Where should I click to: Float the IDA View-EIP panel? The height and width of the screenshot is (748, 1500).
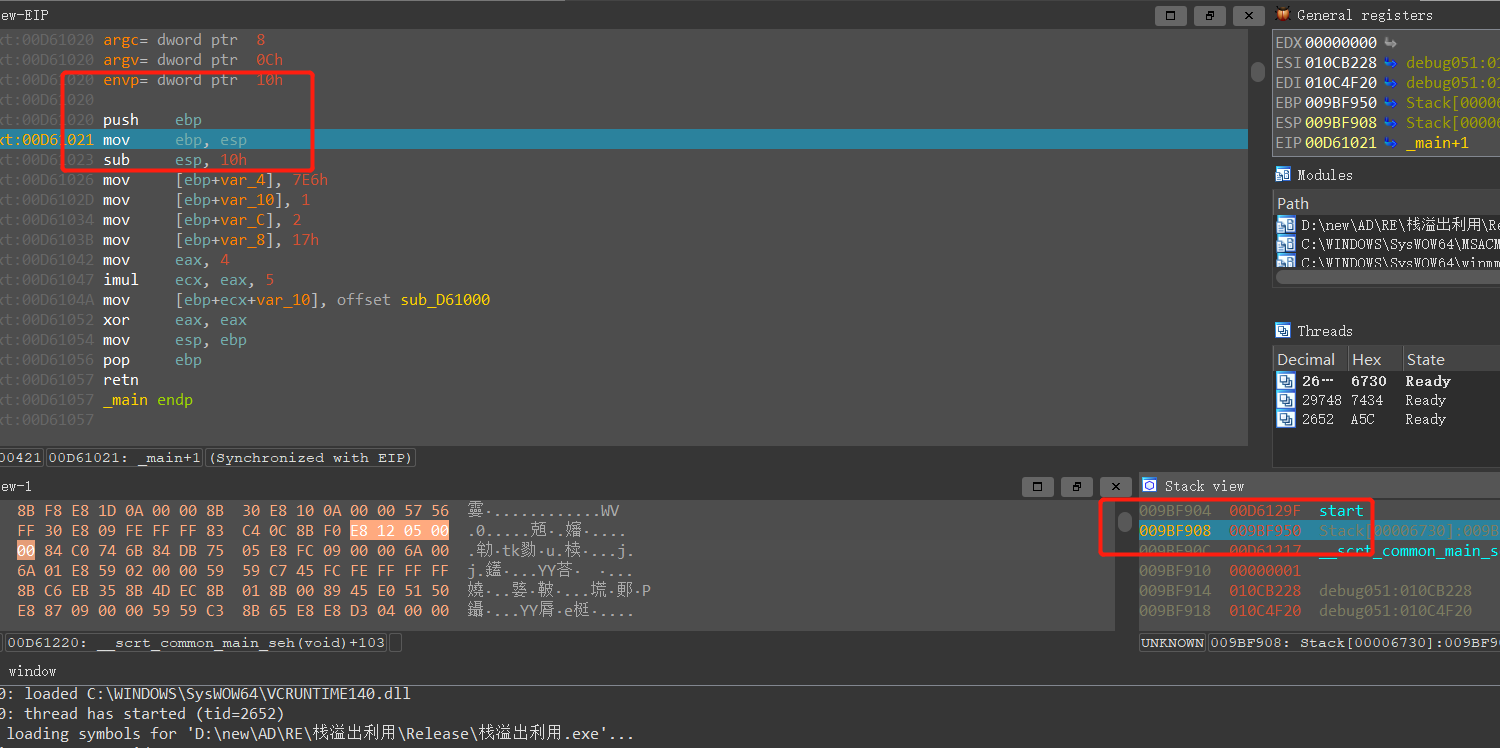(x=1209, y=15)
